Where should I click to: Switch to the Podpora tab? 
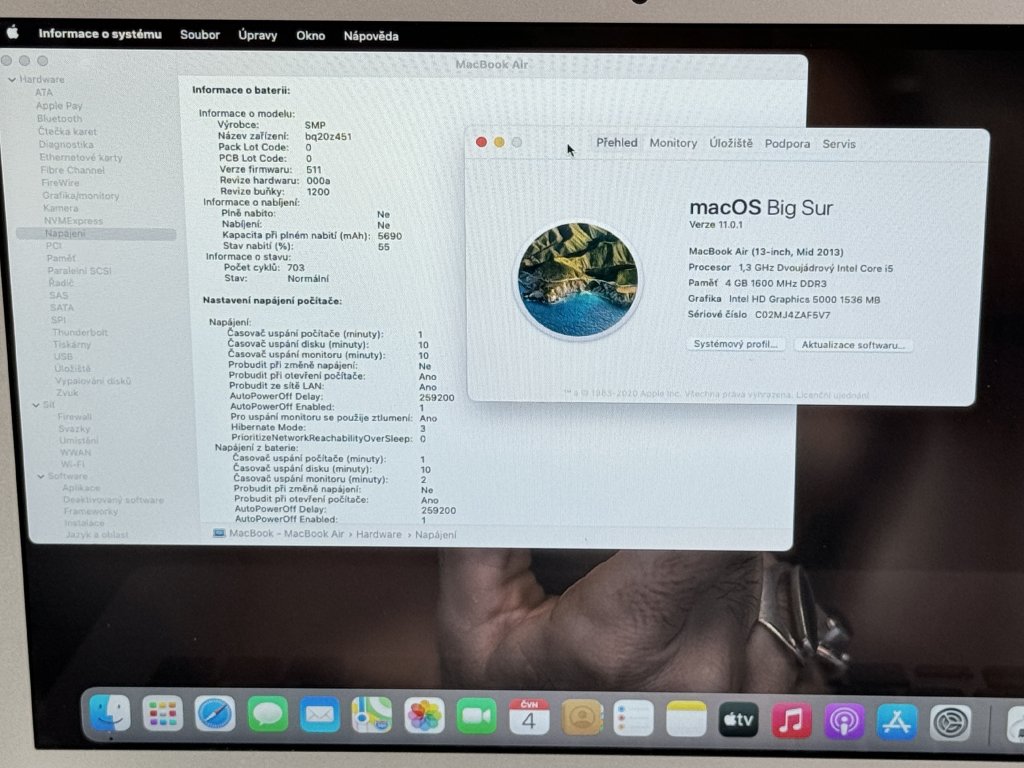787,144
